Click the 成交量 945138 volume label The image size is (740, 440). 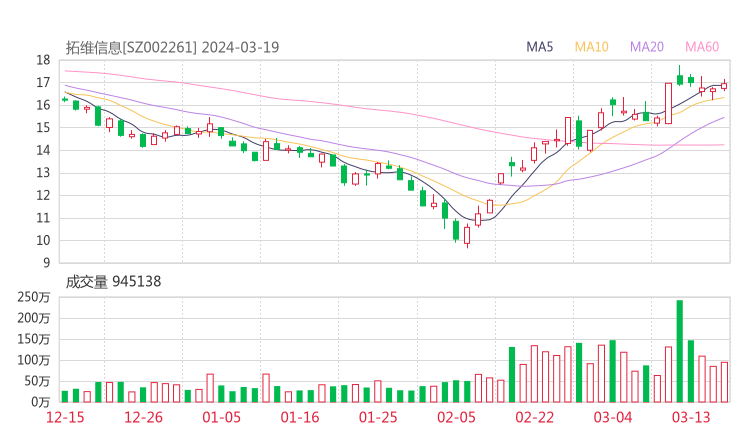click(113, 282)
